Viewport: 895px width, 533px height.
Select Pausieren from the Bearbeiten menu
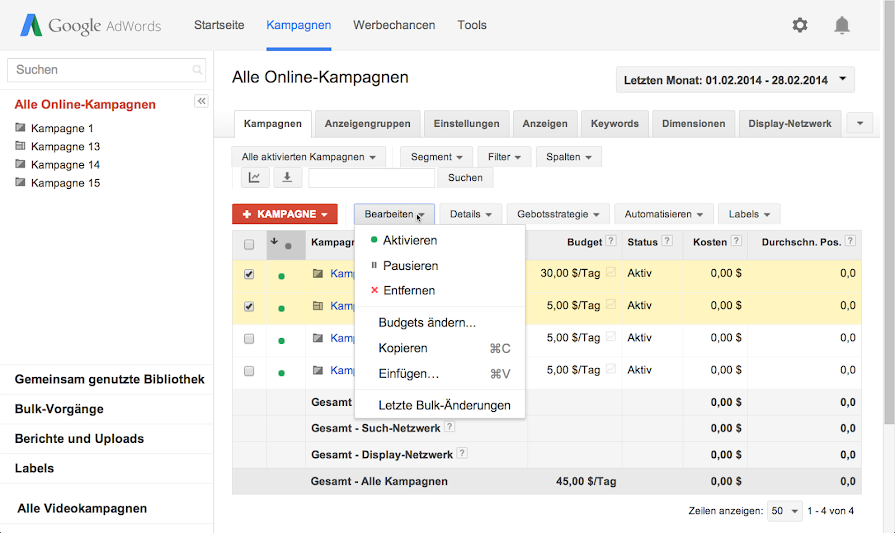tap(410, 266)
